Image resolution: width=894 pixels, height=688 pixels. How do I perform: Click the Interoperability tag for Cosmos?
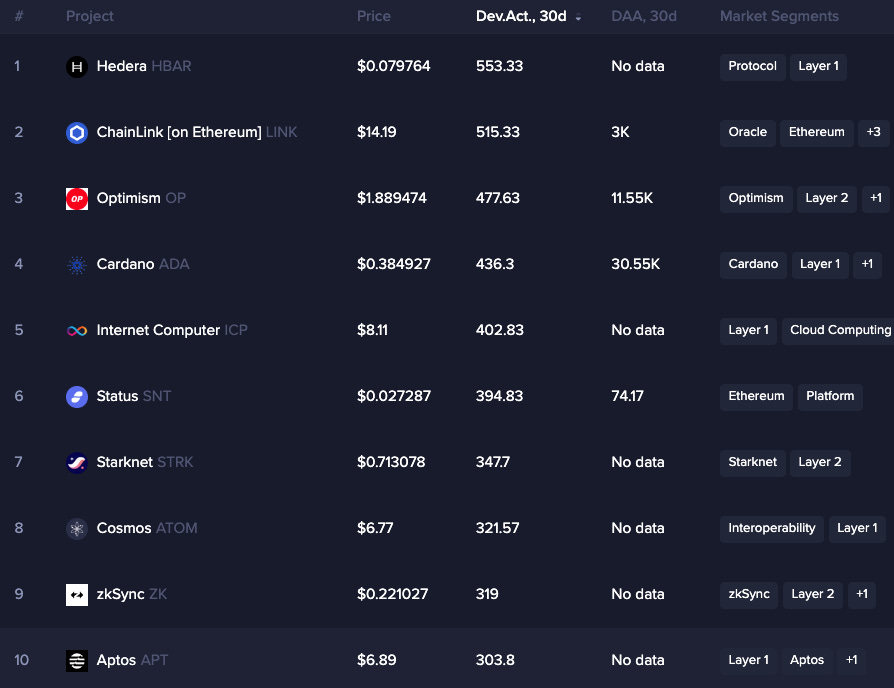click(772, 529)
